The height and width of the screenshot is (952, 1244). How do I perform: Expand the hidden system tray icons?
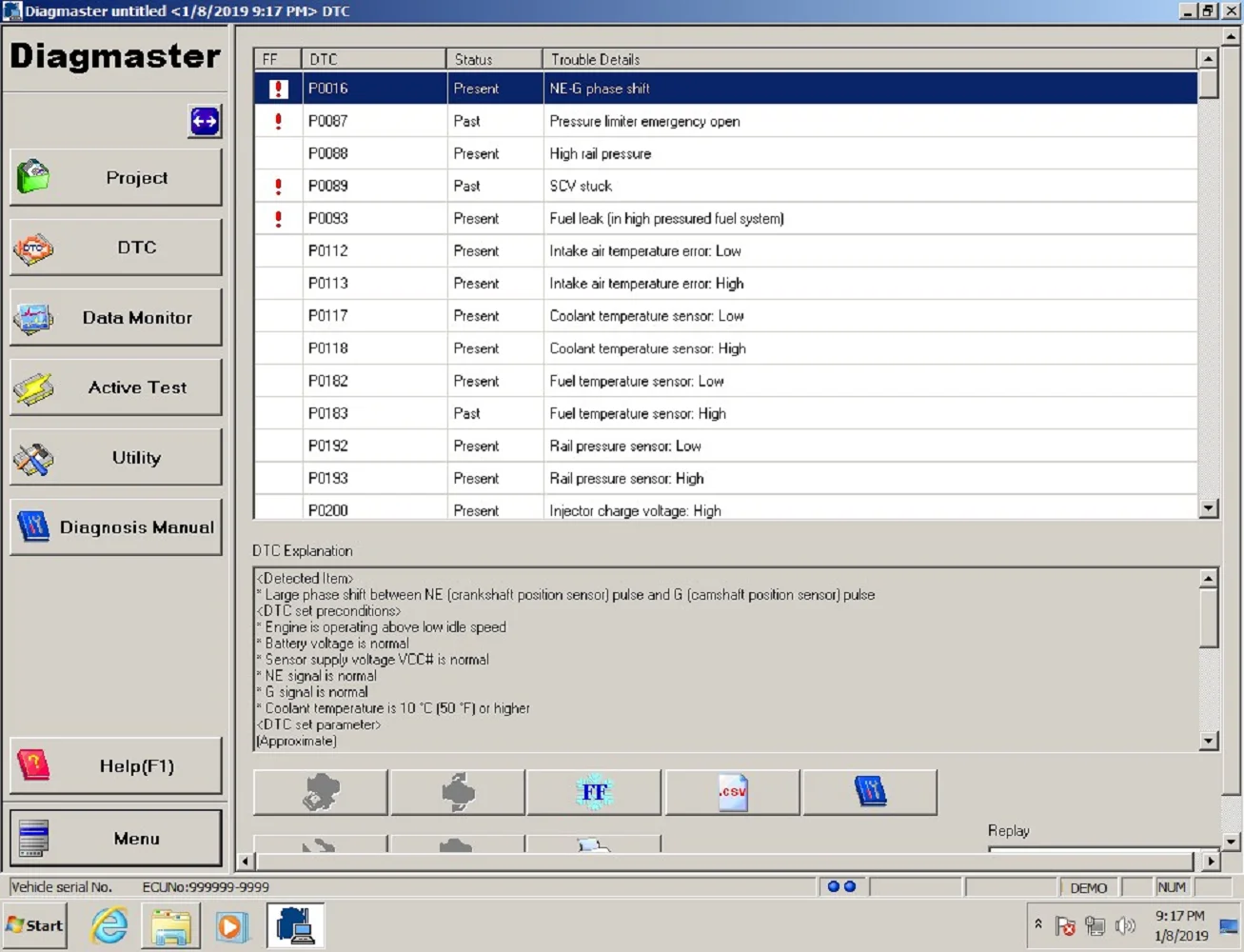(1038, 924)
